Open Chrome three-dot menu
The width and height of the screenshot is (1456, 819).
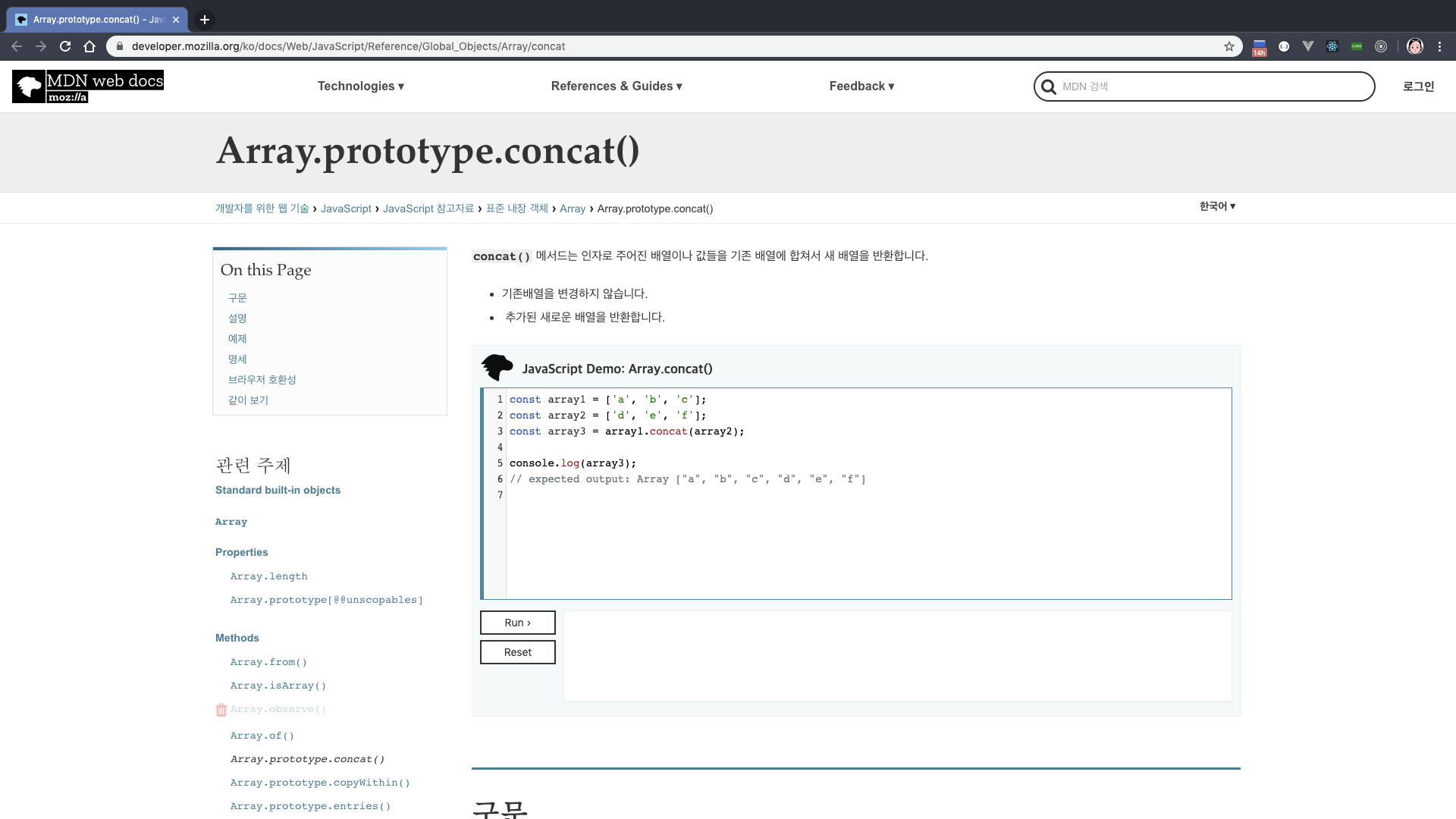pyautogui.click(x=1439, y=46)
